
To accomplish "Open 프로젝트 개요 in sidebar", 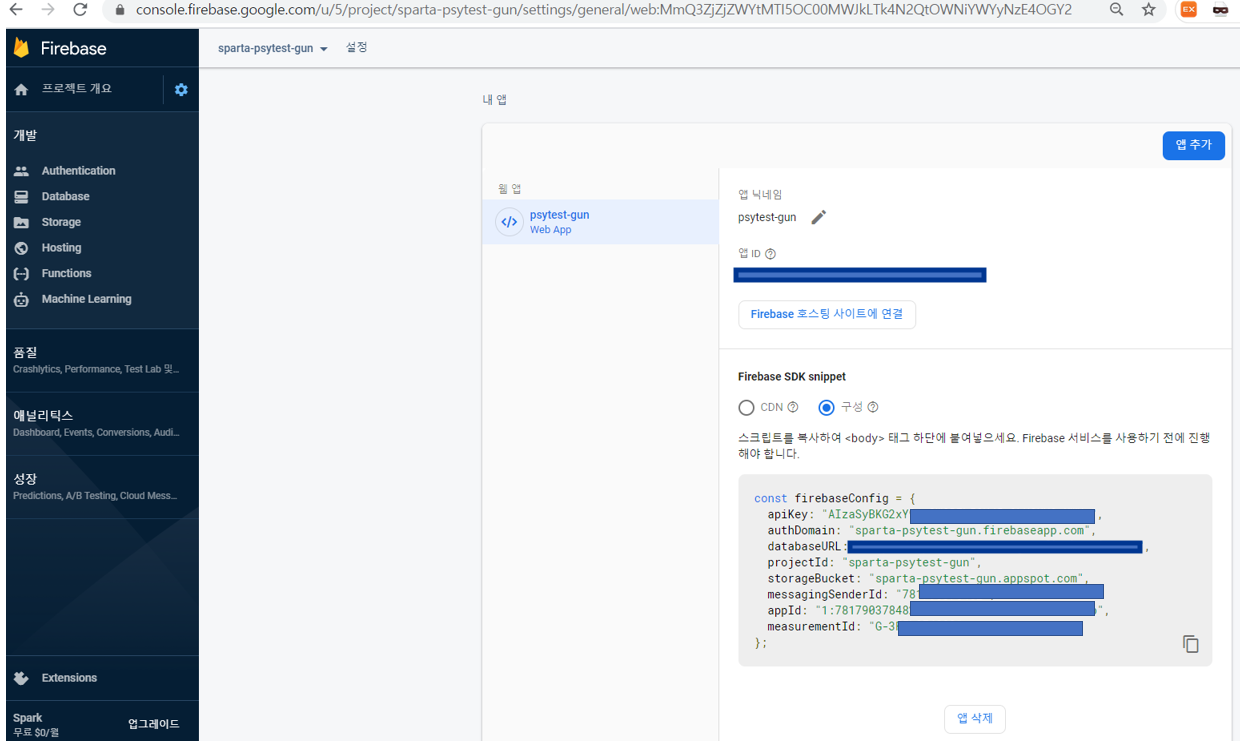I will pos(77,89).
